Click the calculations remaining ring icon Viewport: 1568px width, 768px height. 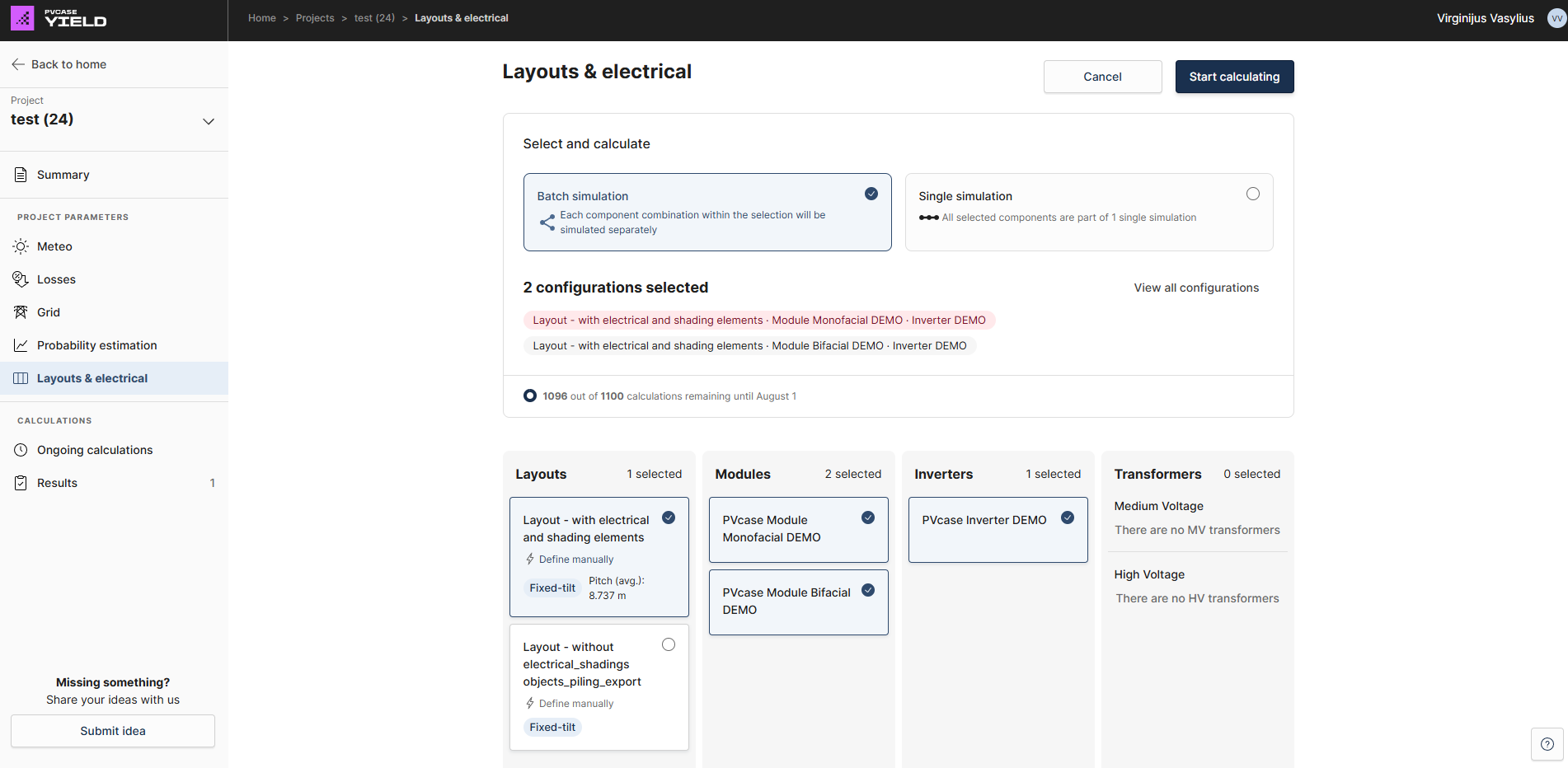(x=530, y=396)
